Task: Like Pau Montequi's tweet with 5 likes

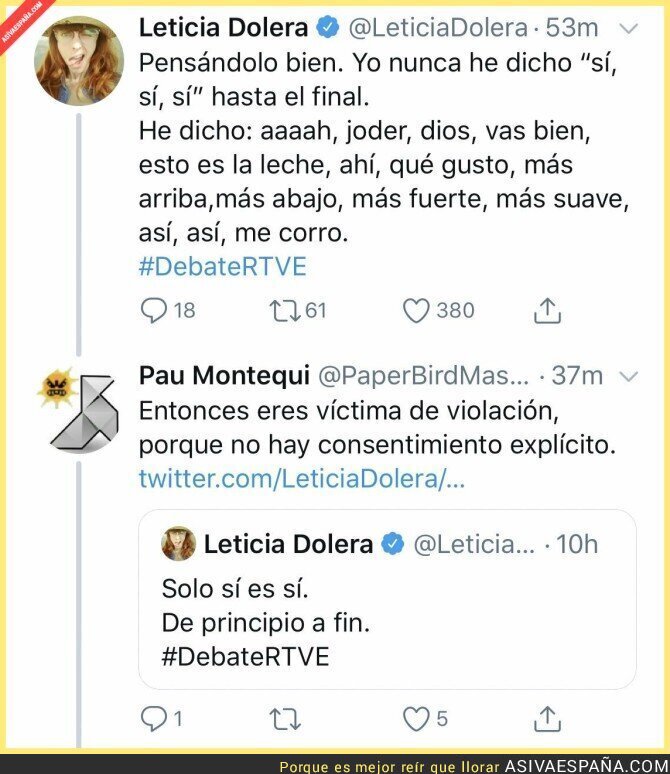Action: point(416,717)
